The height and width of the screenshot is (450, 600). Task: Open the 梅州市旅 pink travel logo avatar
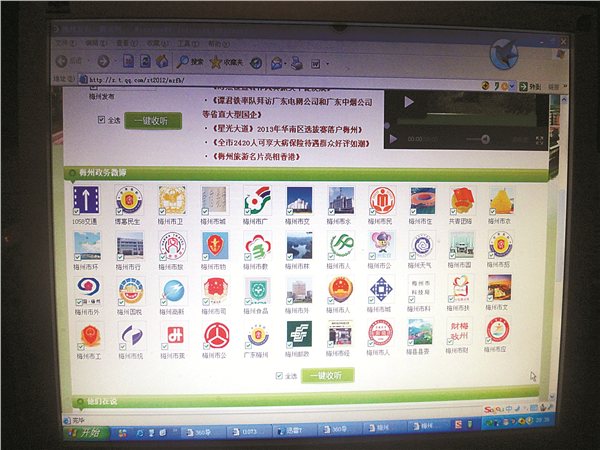tap(172, 246)
